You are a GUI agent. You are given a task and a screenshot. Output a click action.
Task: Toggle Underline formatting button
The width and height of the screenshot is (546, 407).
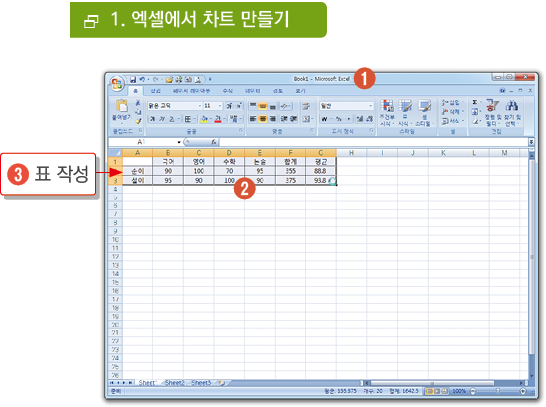172,119
